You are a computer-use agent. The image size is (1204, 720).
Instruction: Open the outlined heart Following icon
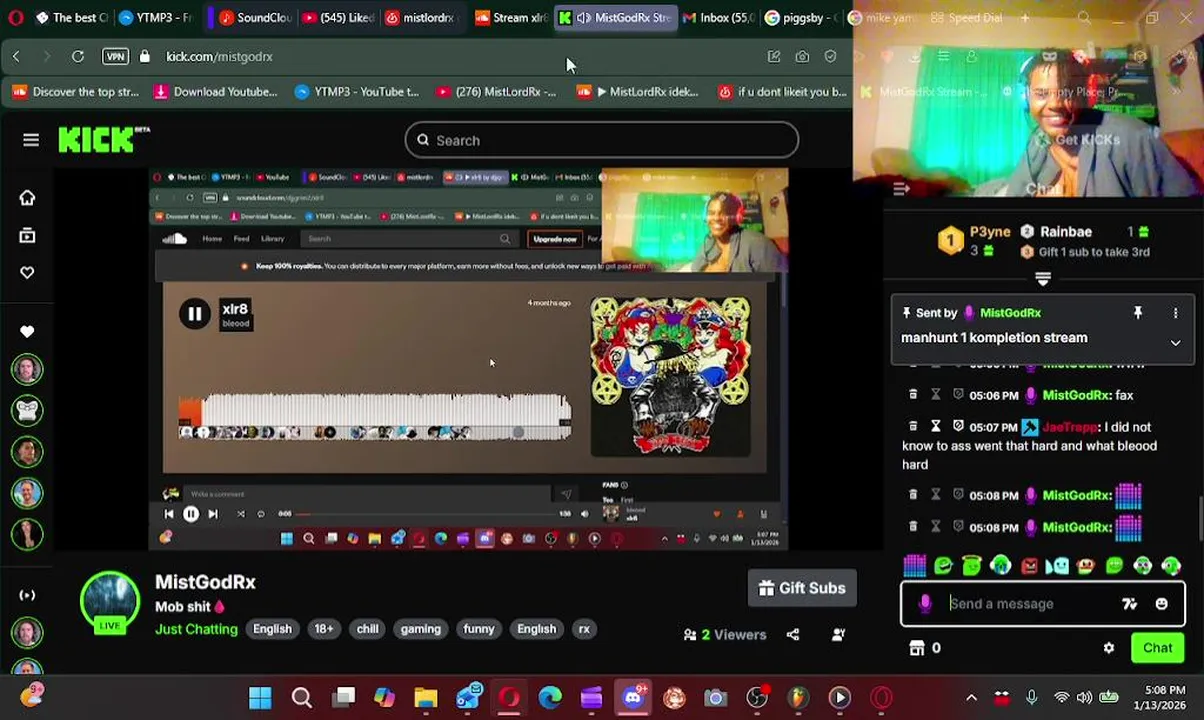tap(27, 273)
